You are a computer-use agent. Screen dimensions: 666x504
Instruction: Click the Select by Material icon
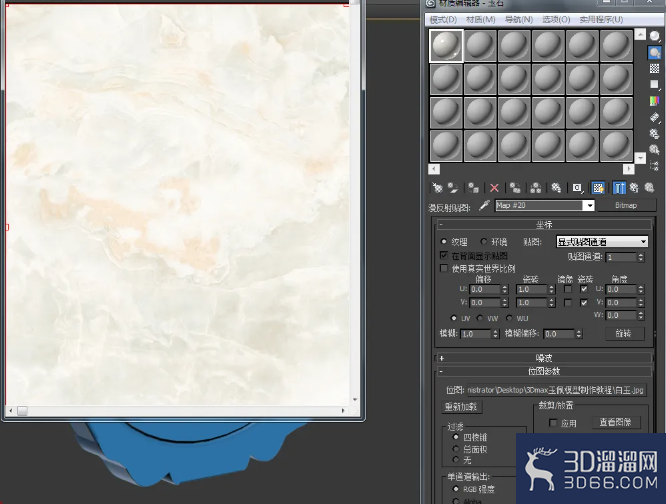(x=655, y=149)
